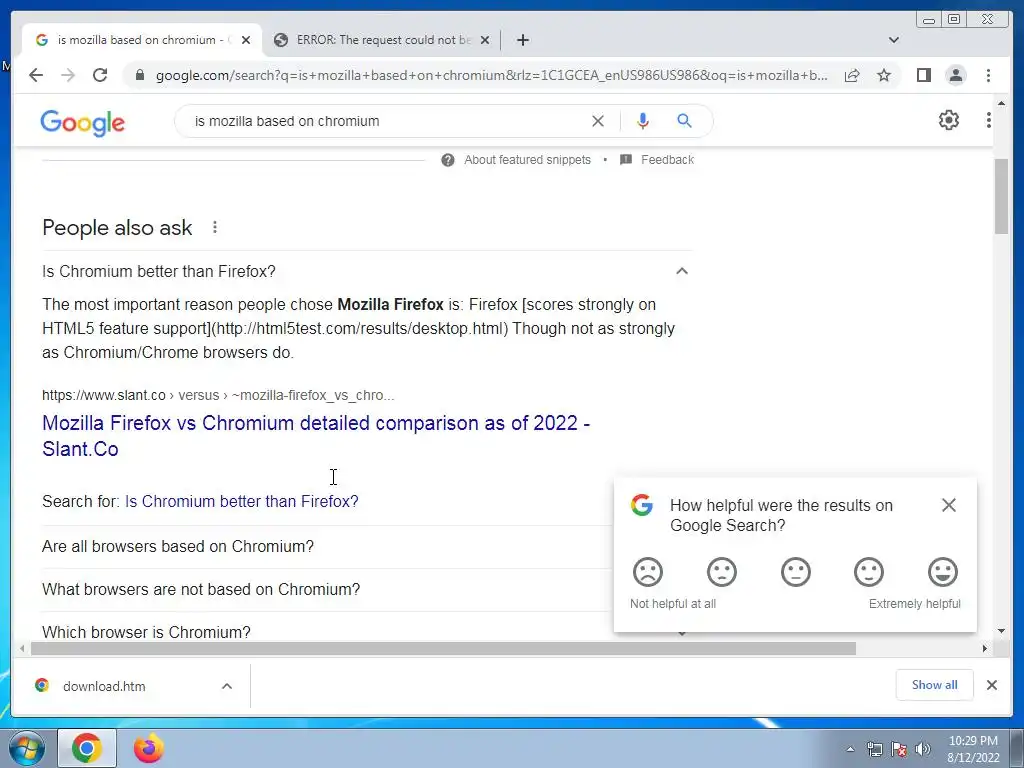Image resolution: width=1024 pixels, height=768 pixels.
Task: Close the downloads bar
Action: pyautogui.click(x=991, y=685)
